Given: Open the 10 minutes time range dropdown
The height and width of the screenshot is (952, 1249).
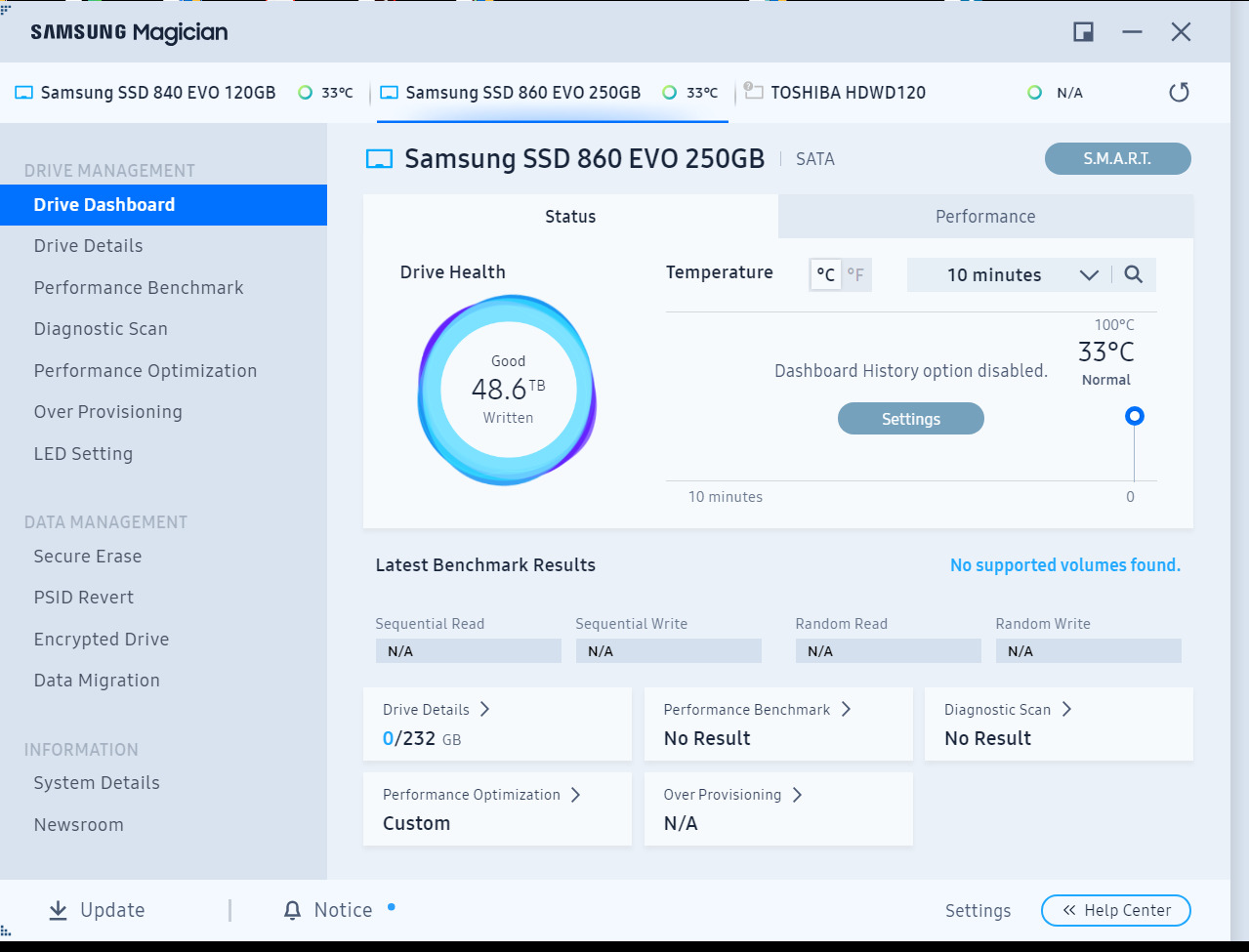Looking at the screenshot, I should coord(1009,274).
